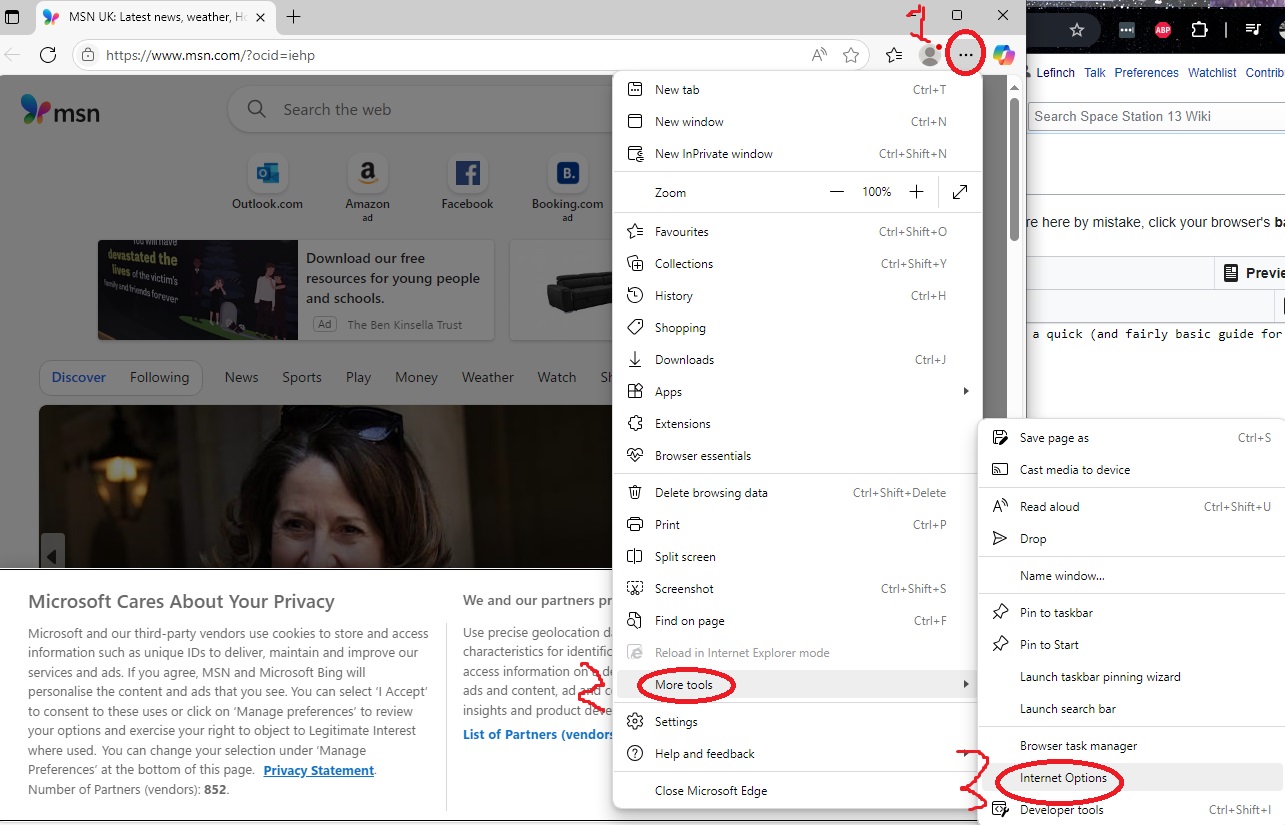Viewport: 1285px width, 825px height.
Task: Open the Outlook.com shortcut icon
Action: point(267,175)
